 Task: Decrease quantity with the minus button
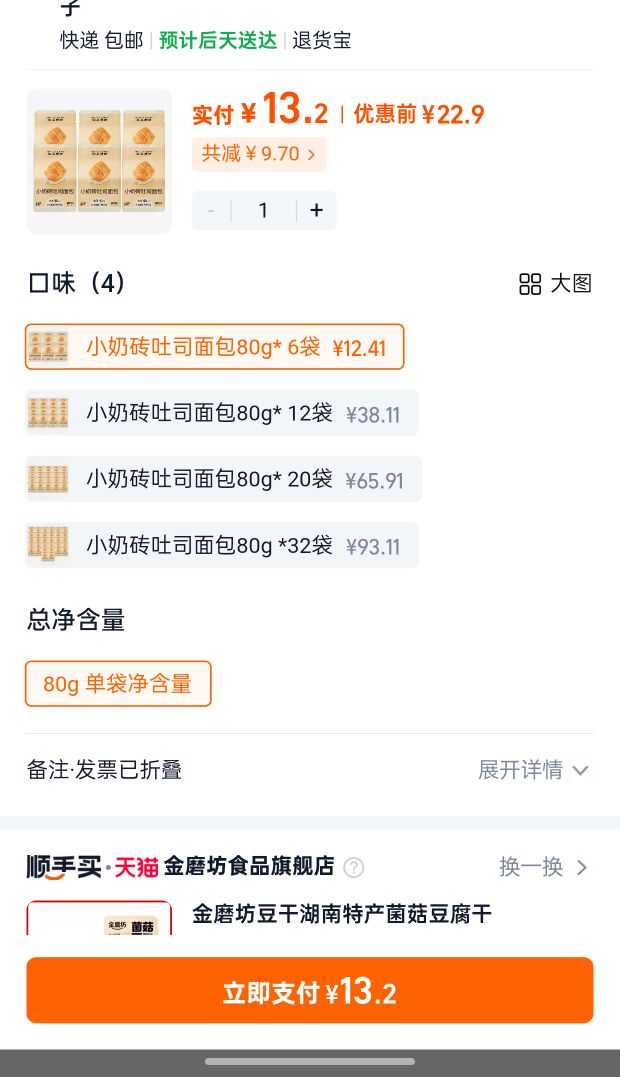[x=211, y=210]
